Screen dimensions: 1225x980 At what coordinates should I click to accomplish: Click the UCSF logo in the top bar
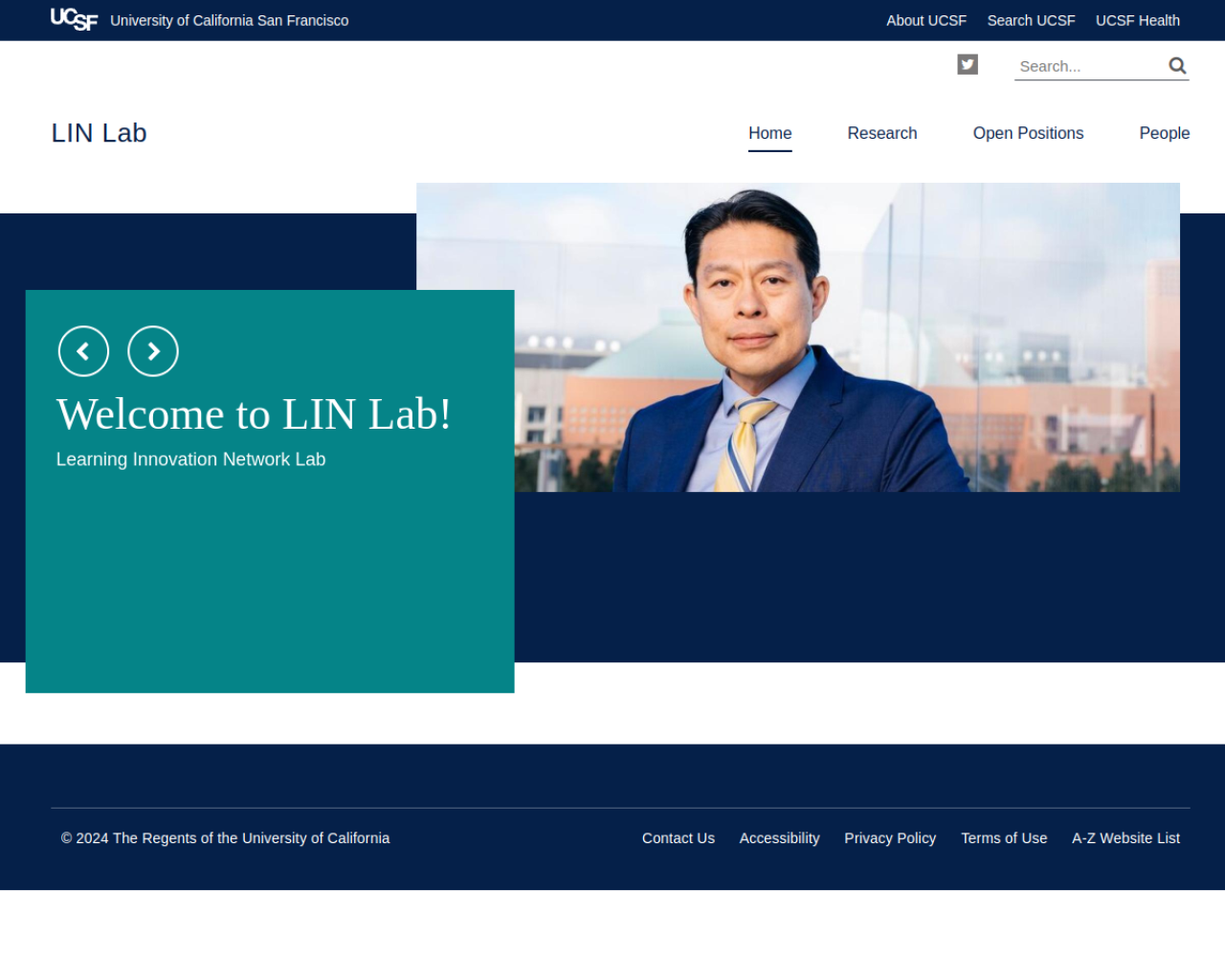pyautogui.click(x=74, y=19)
